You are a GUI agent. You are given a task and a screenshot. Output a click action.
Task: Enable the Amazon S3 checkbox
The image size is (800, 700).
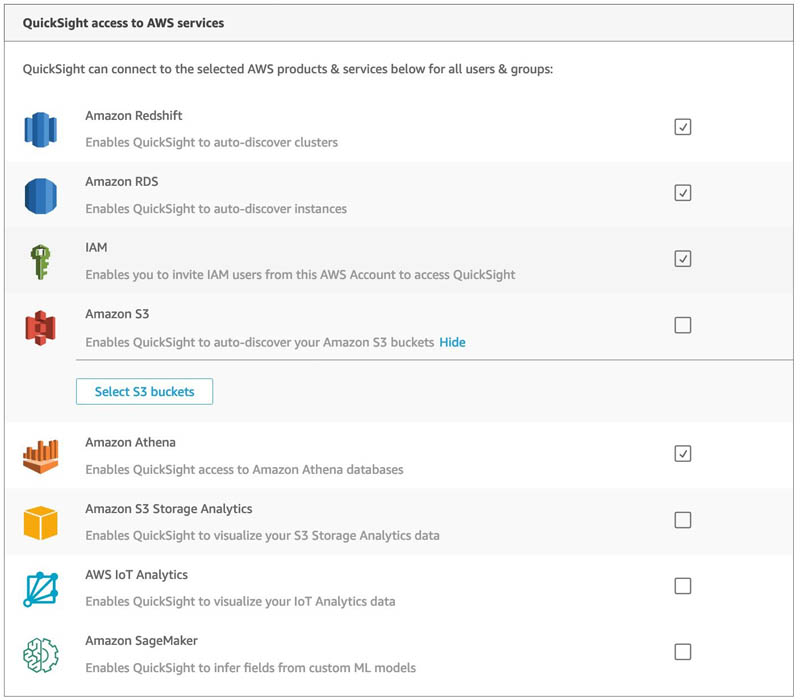tap(683, 325)
